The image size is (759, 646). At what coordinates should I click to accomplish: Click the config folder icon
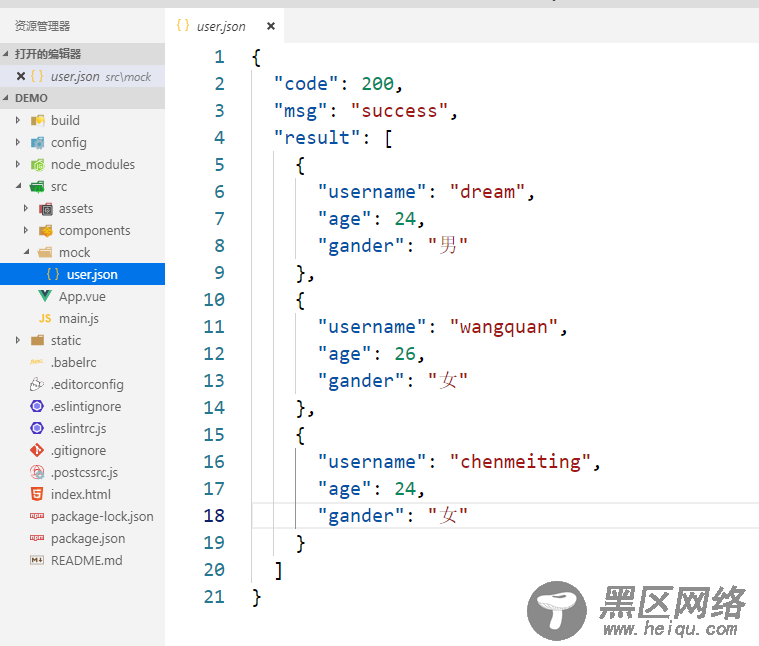tap(37, 142)
